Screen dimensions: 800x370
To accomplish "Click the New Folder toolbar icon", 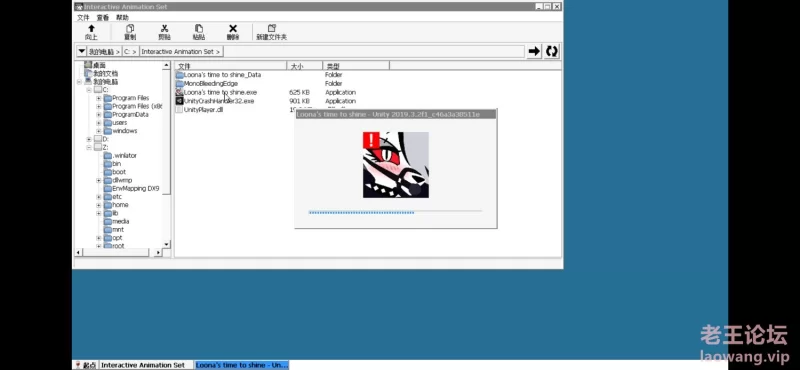I will (x=271, y=29).
